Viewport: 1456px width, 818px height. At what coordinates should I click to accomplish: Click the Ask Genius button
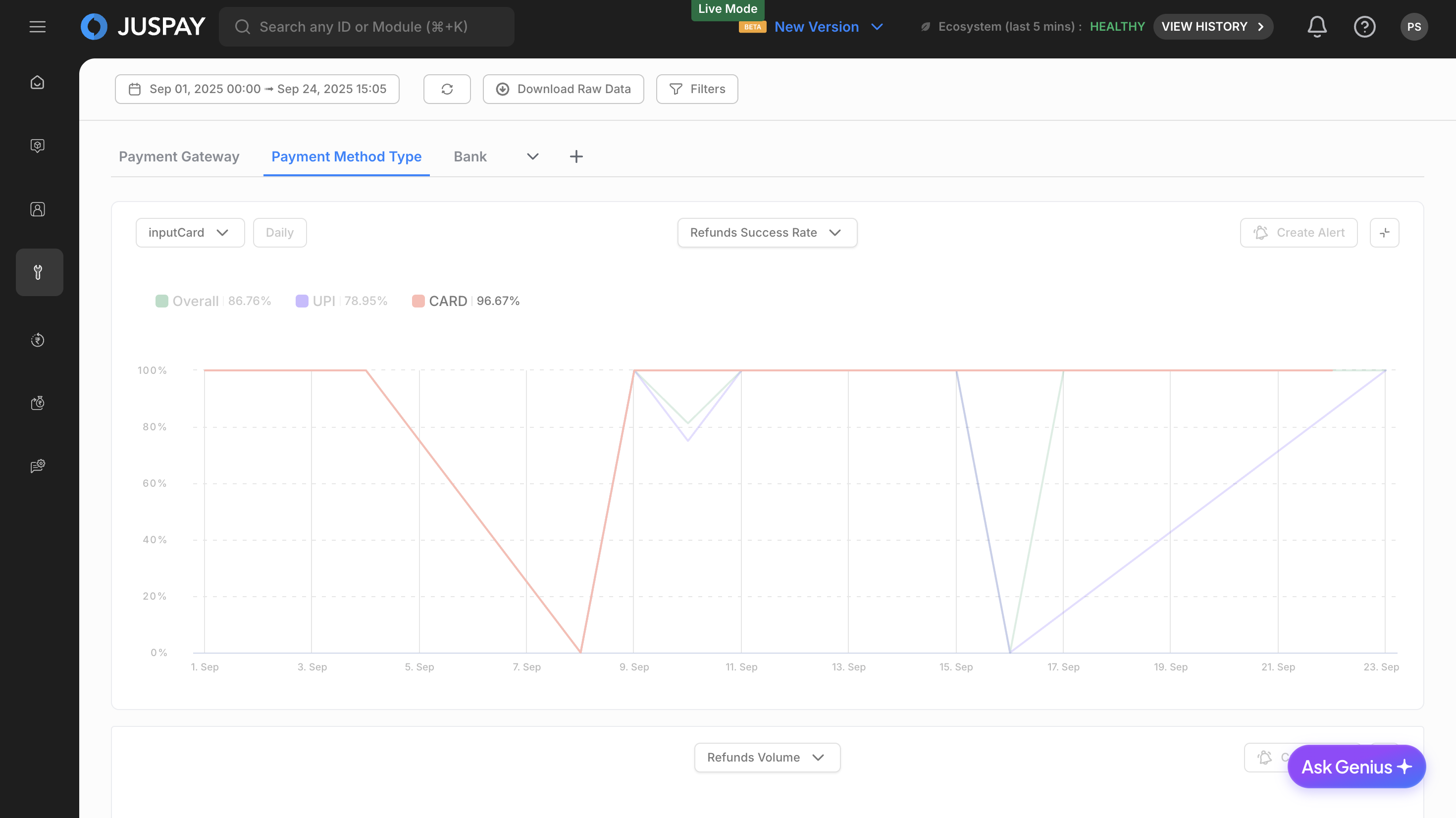[x=1356, y=767]
